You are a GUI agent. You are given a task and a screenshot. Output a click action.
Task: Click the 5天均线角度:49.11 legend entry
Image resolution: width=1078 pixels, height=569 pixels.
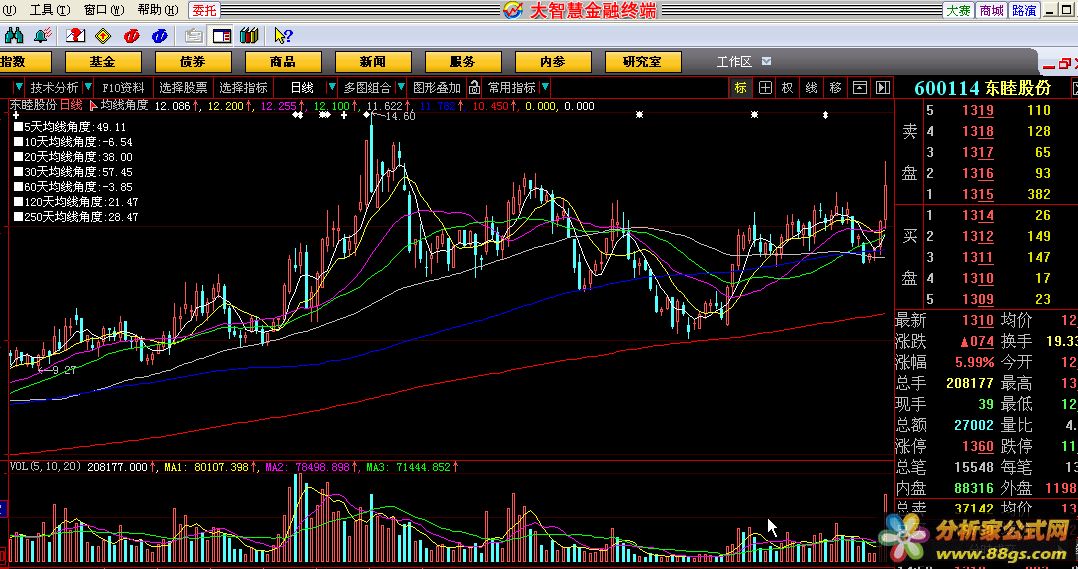70,127
